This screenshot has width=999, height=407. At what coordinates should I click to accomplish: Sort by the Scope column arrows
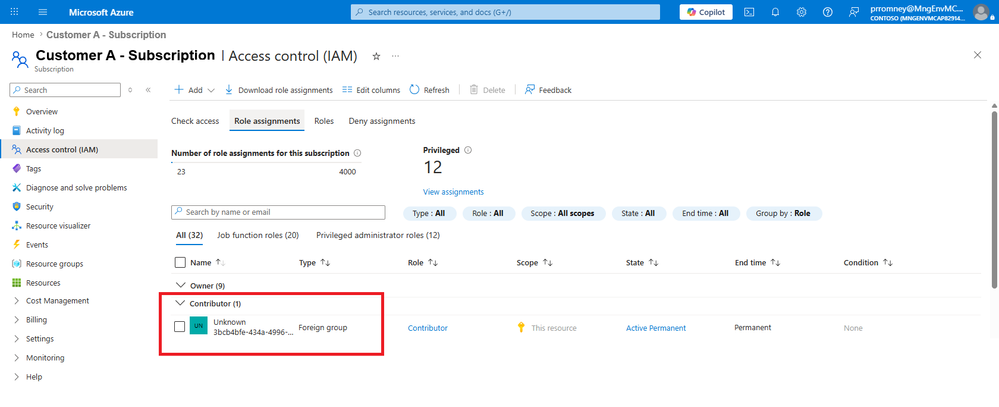point(547,262)
